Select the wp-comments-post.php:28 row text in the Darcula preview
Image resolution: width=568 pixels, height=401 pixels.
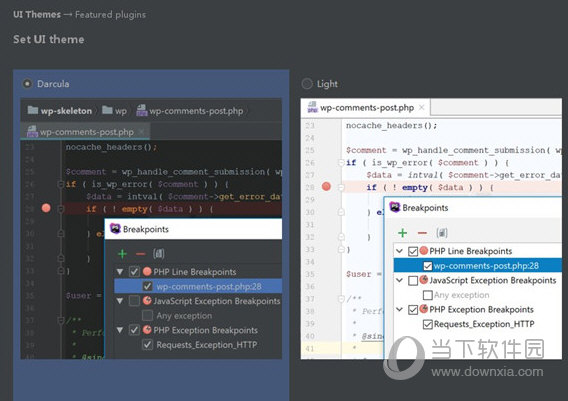tap(209, 287)
